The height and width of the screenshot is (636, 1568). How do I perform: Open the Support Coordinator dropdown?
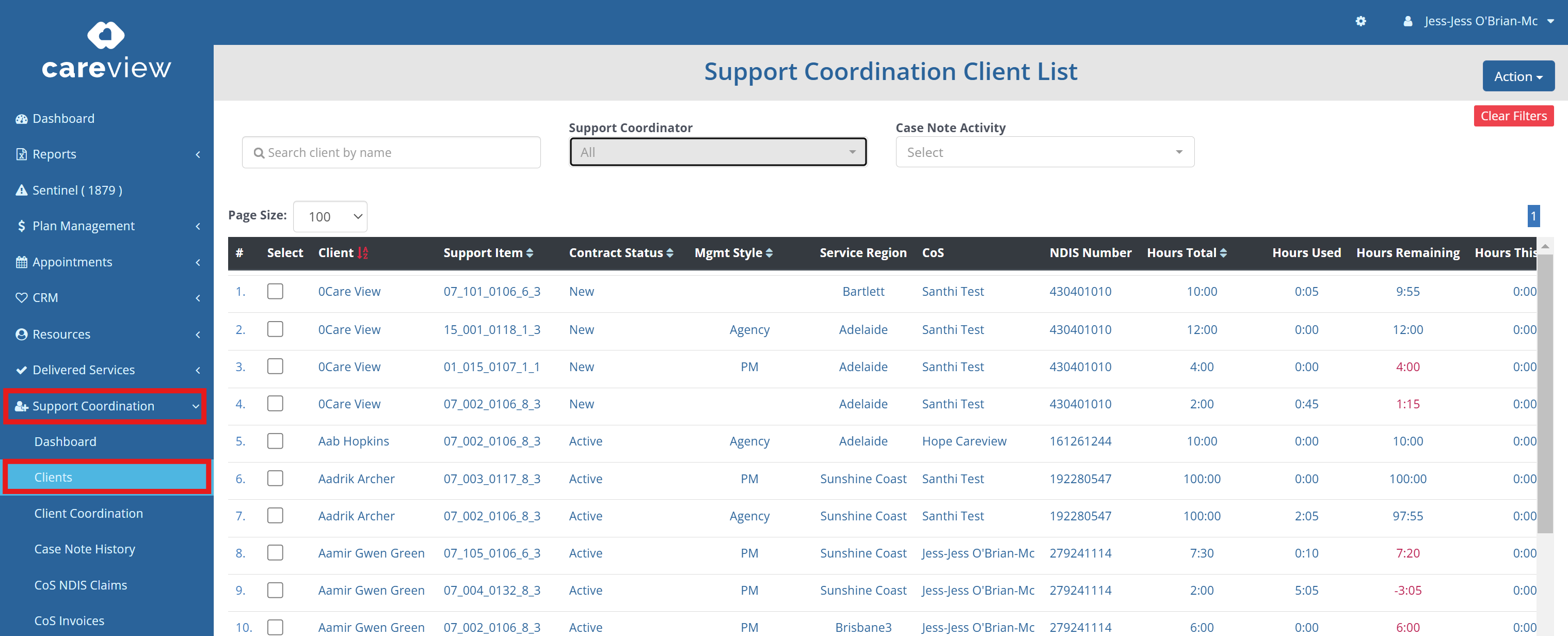[x=717, y=152]
